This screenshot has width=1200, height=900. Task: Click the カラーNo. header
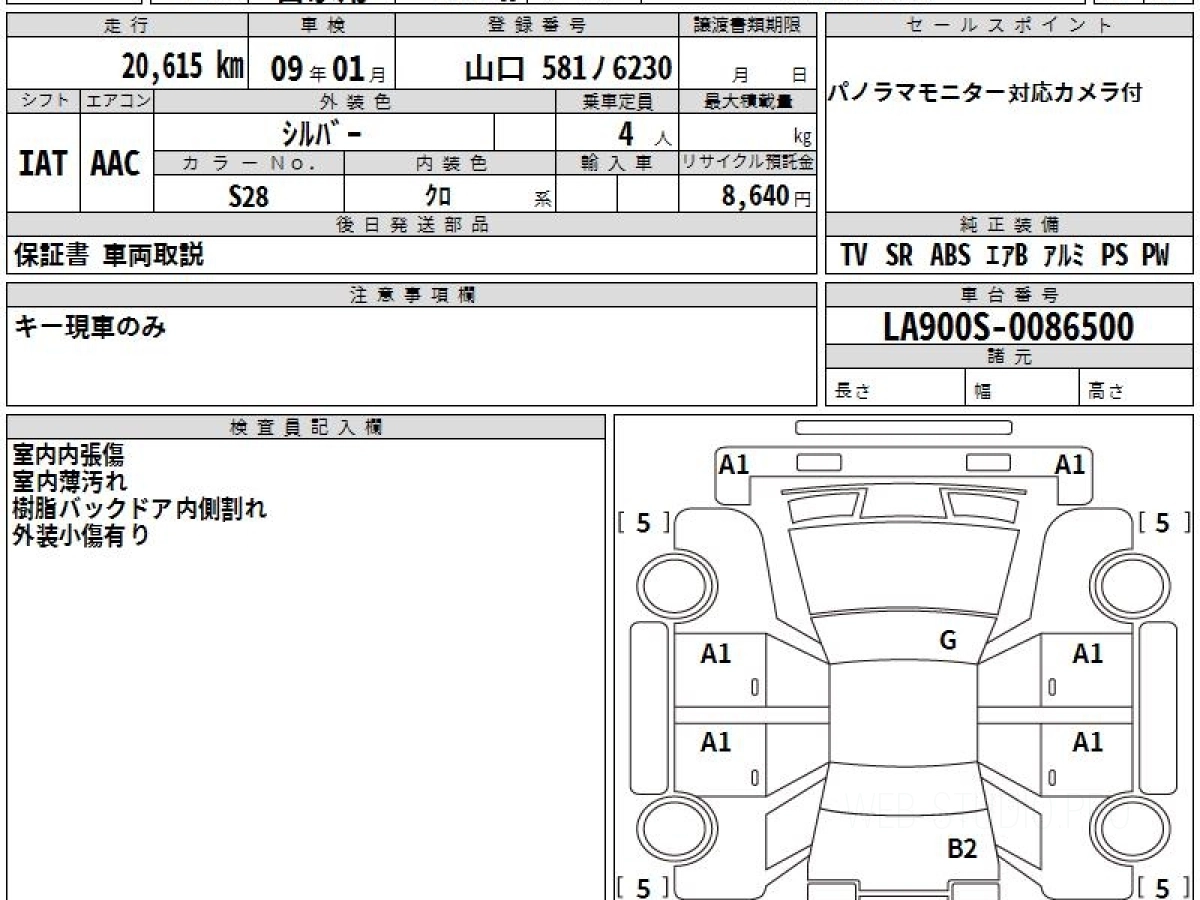tap(249, 163)
